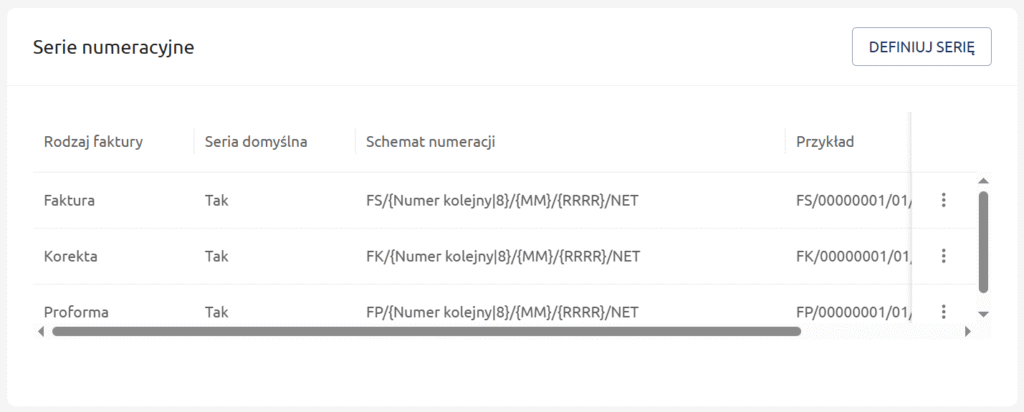Select the Faktura row type cell
This screenshot has width=1024, height=412.
click(69, 200)
